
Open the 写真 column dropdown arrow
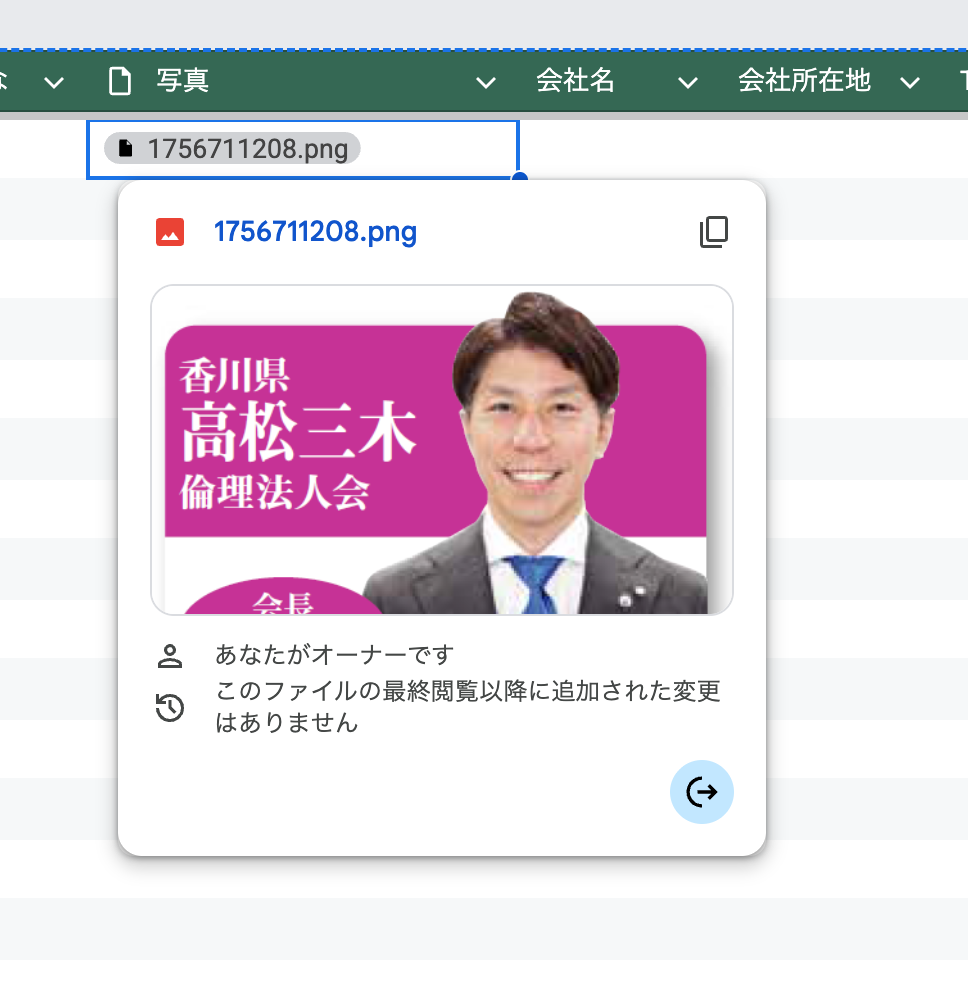click(486, 82)
